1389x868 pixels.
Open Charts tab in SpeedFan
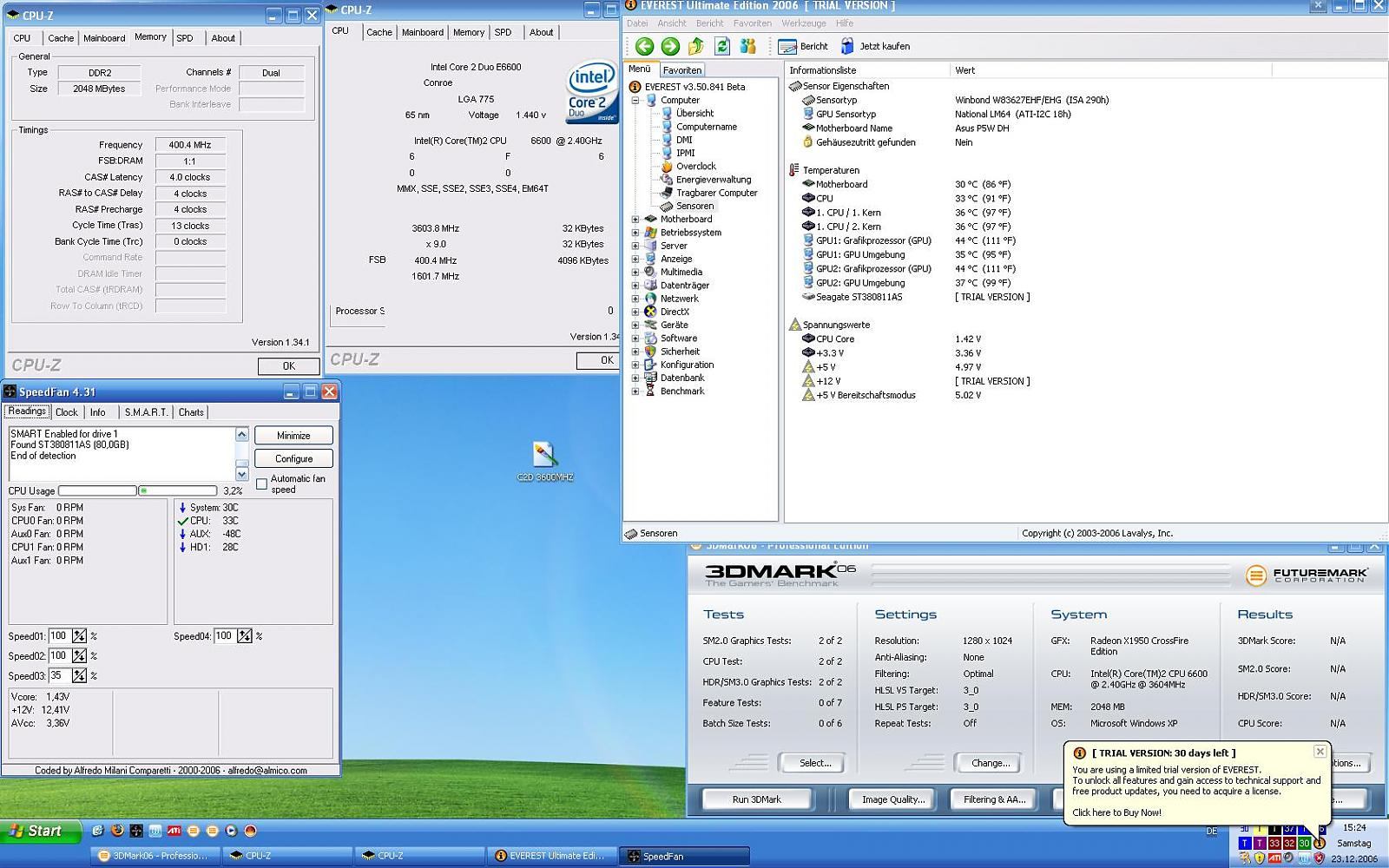[x=191, y=412]
